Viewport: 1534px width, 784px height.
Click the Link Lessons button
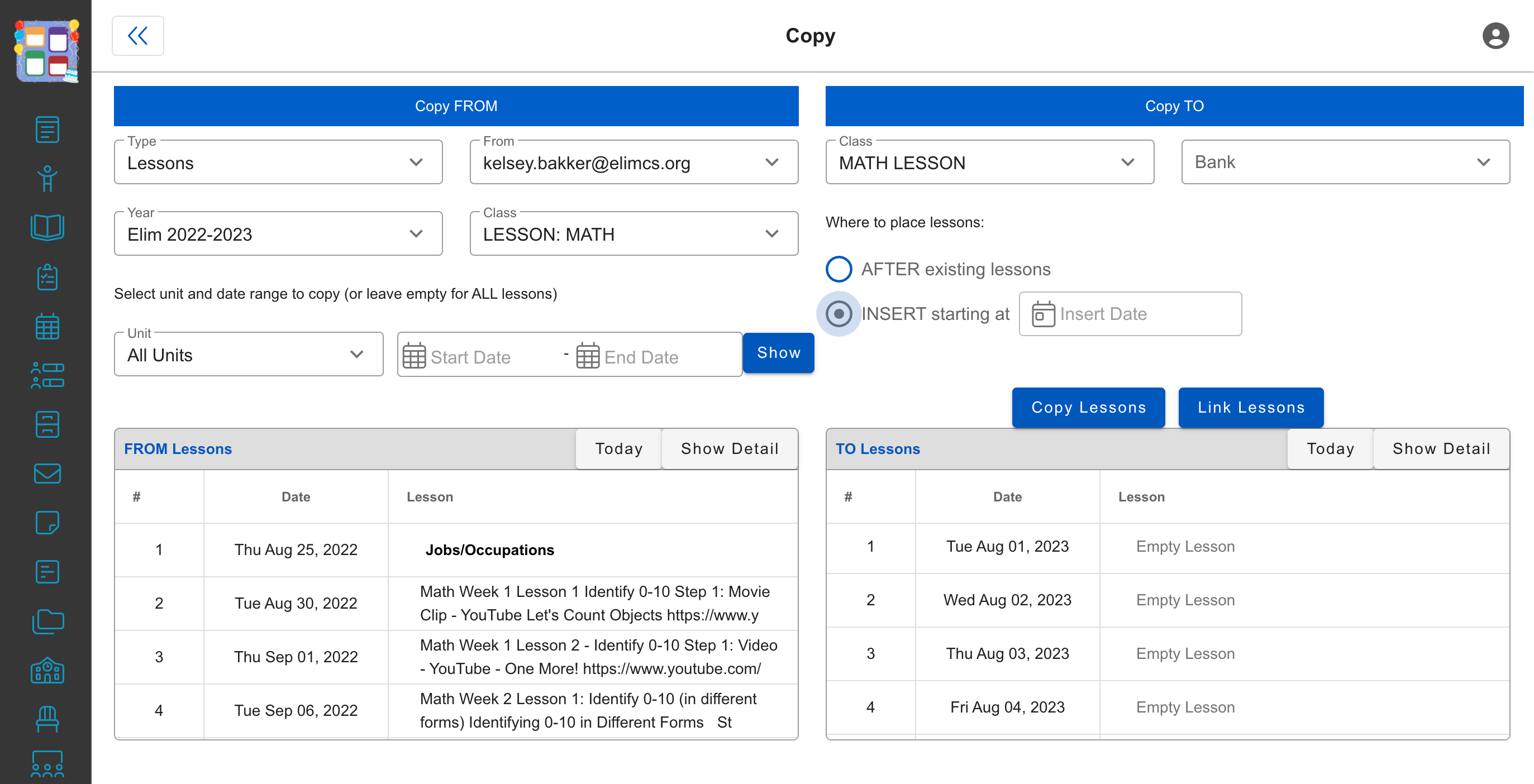click(x=1251, y=407)
